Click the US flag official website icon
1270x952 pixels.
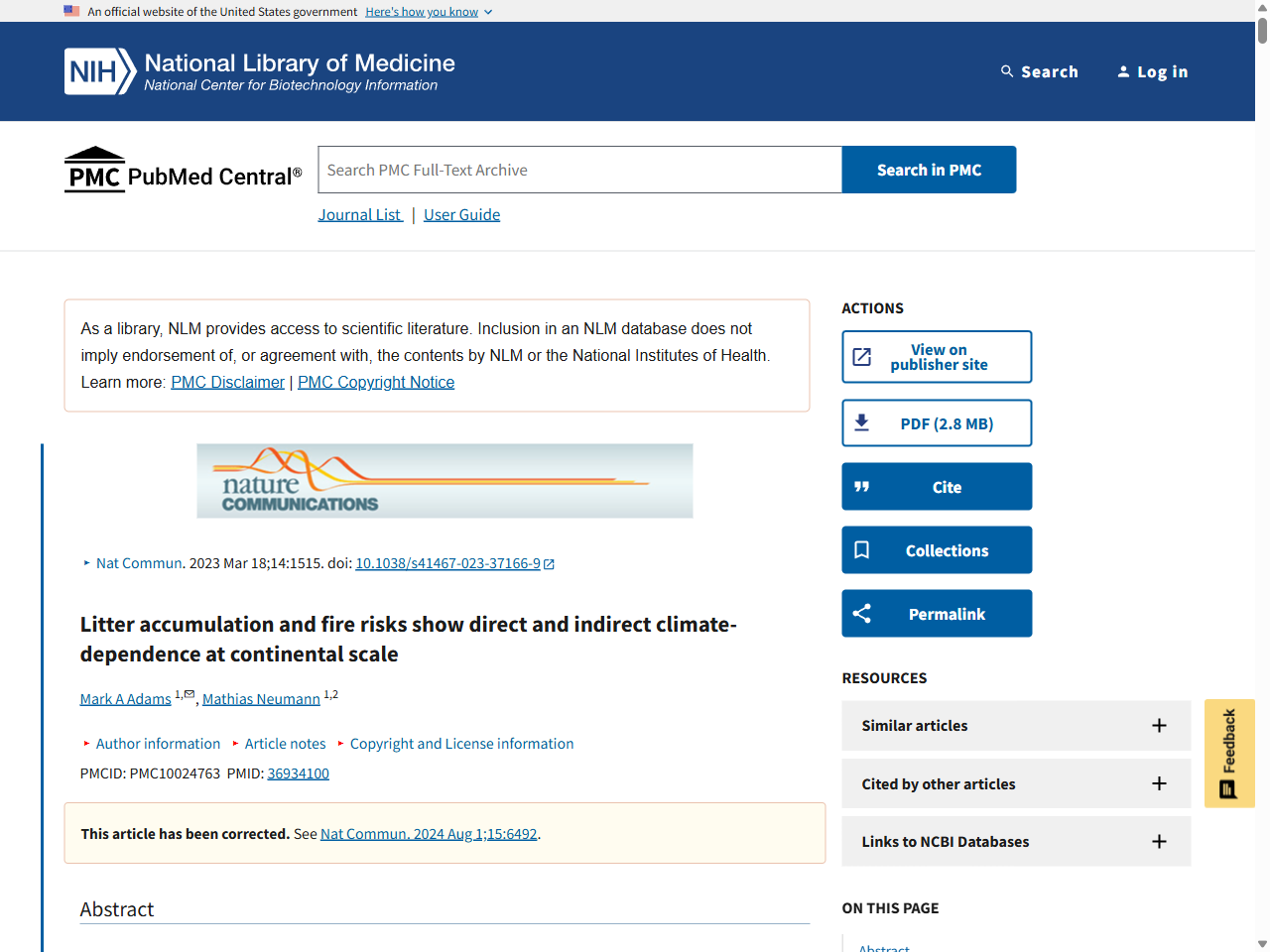[x=70, y=11]
